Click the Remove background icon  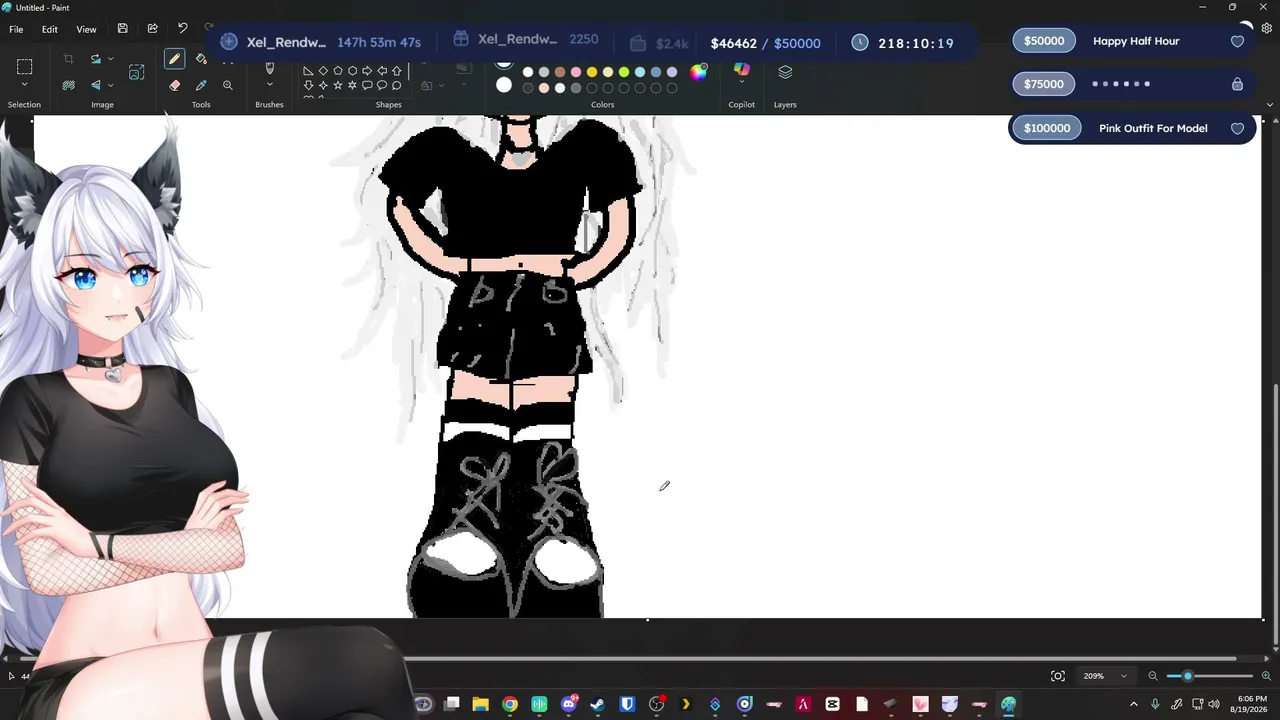(68, 85)
